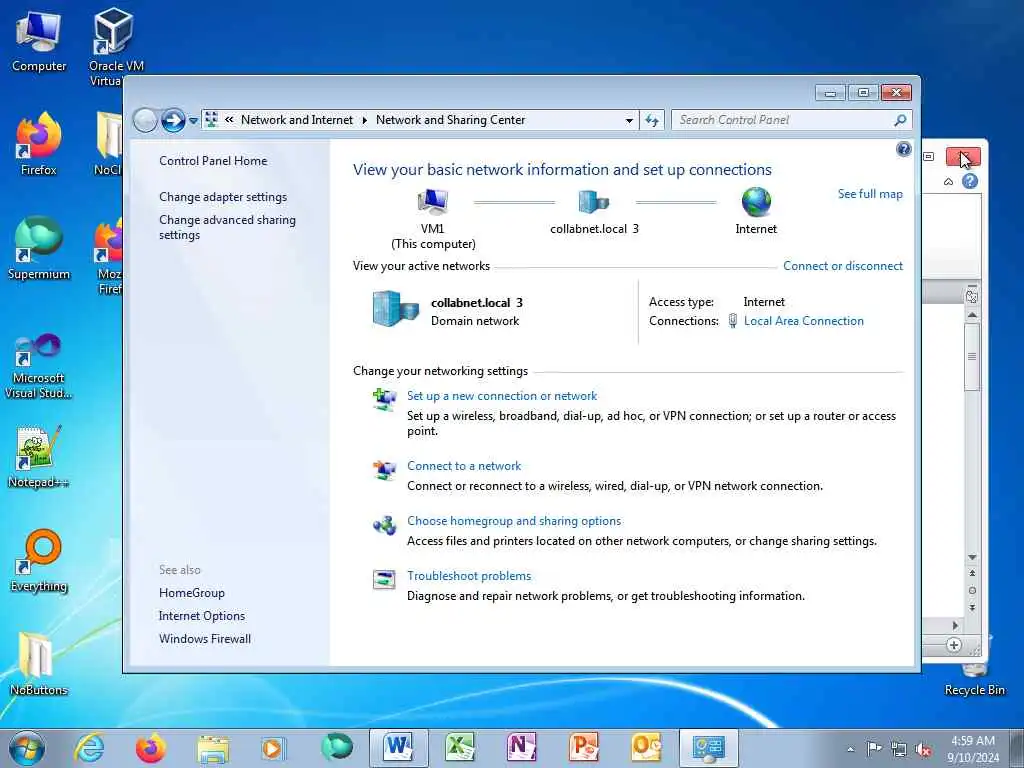Click the Set up new connection icon
Viewport: 1024px width, 768px height.
click(x=384, y=399)
